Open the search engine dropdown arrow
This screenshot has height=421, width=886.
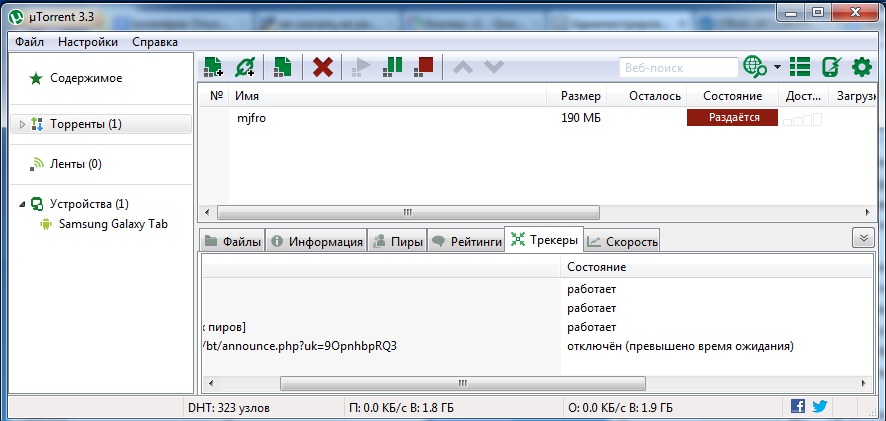tap(777, 68)
